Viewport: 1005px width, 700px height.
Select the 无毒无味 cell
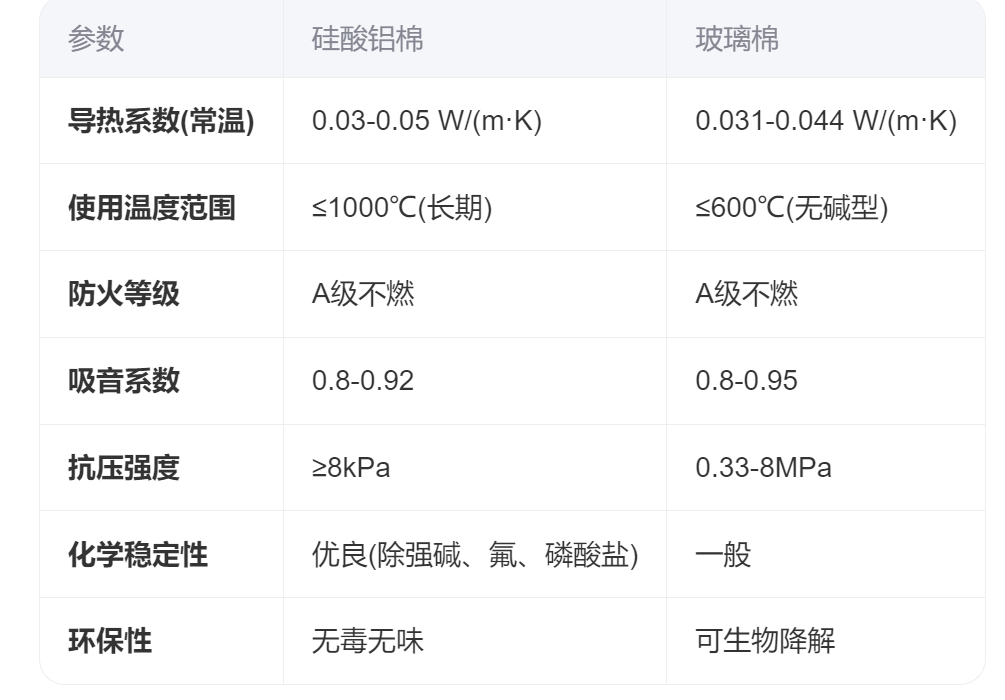[368, 641]
